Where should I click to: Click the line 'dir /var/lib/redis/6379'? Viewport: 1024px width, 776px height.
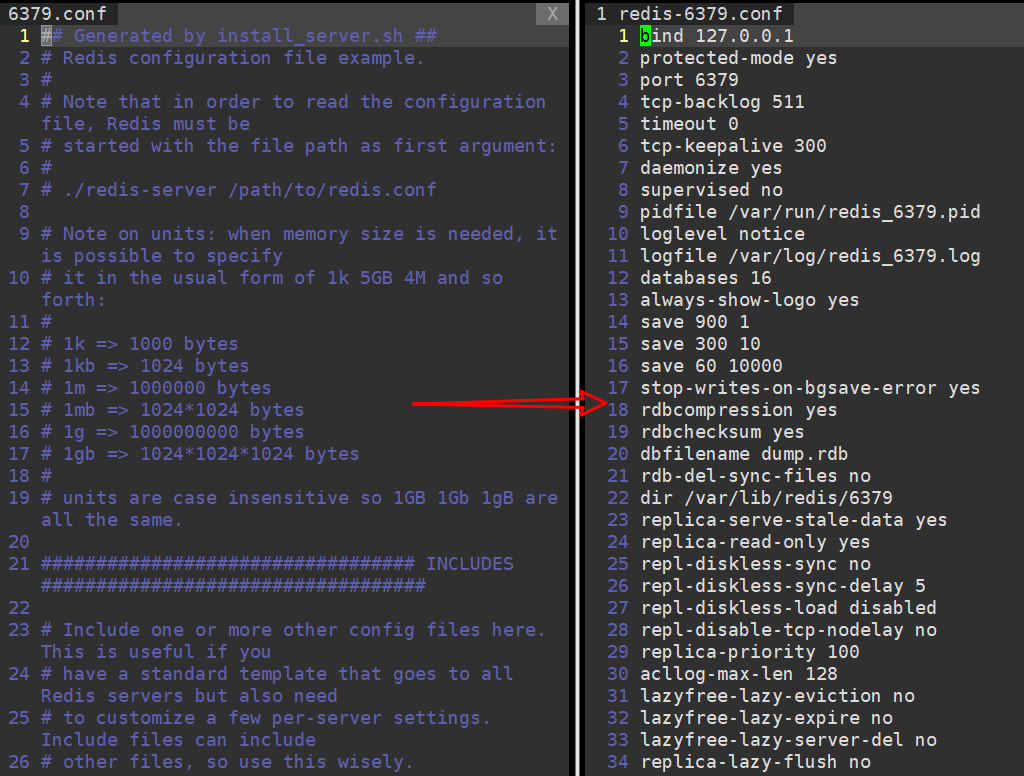pos(766,498)
